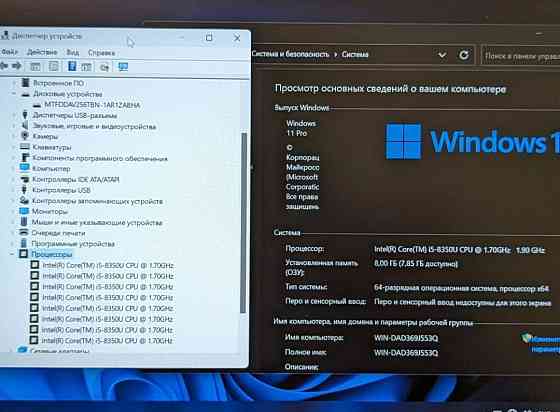Expand the Клавиатуры node
The width and height of the screenshot is (560, 412).
tap(14, 147)
